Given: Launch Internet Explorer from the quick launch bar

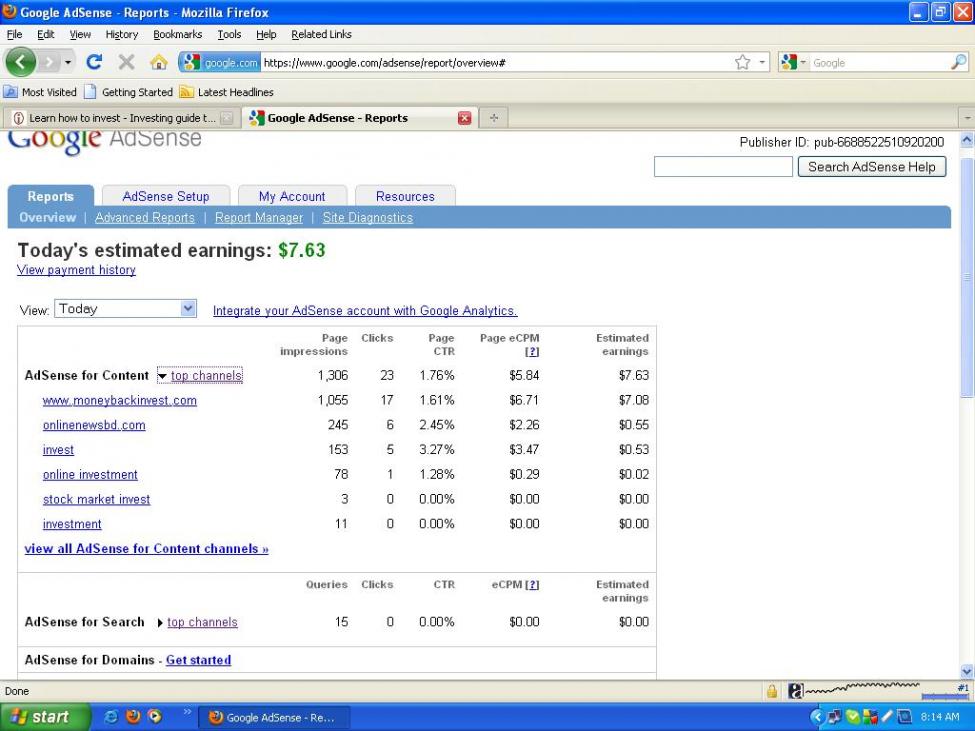Looking at the screenshot, I should tap(111, 717).
